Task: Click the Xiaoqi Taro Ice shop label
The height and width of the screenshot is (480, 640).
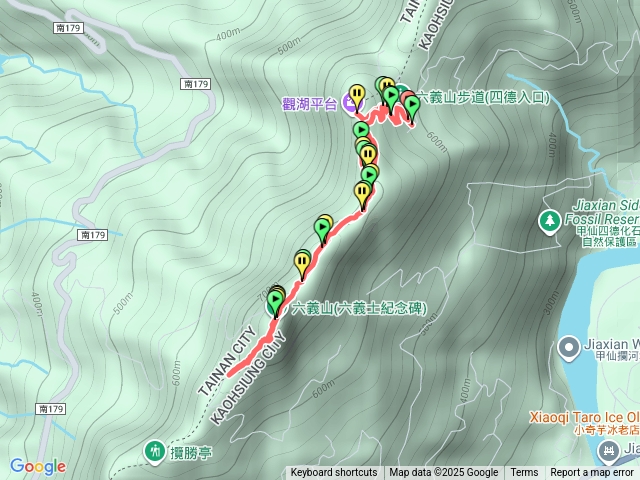Action: tap(584, 423)
